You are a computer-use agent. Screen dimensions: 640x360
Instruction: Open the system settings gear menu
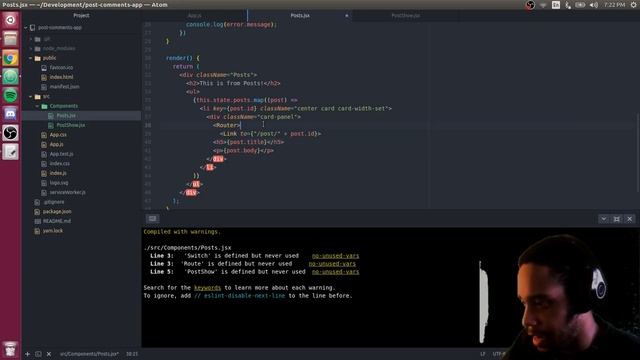tap(633, 5)
